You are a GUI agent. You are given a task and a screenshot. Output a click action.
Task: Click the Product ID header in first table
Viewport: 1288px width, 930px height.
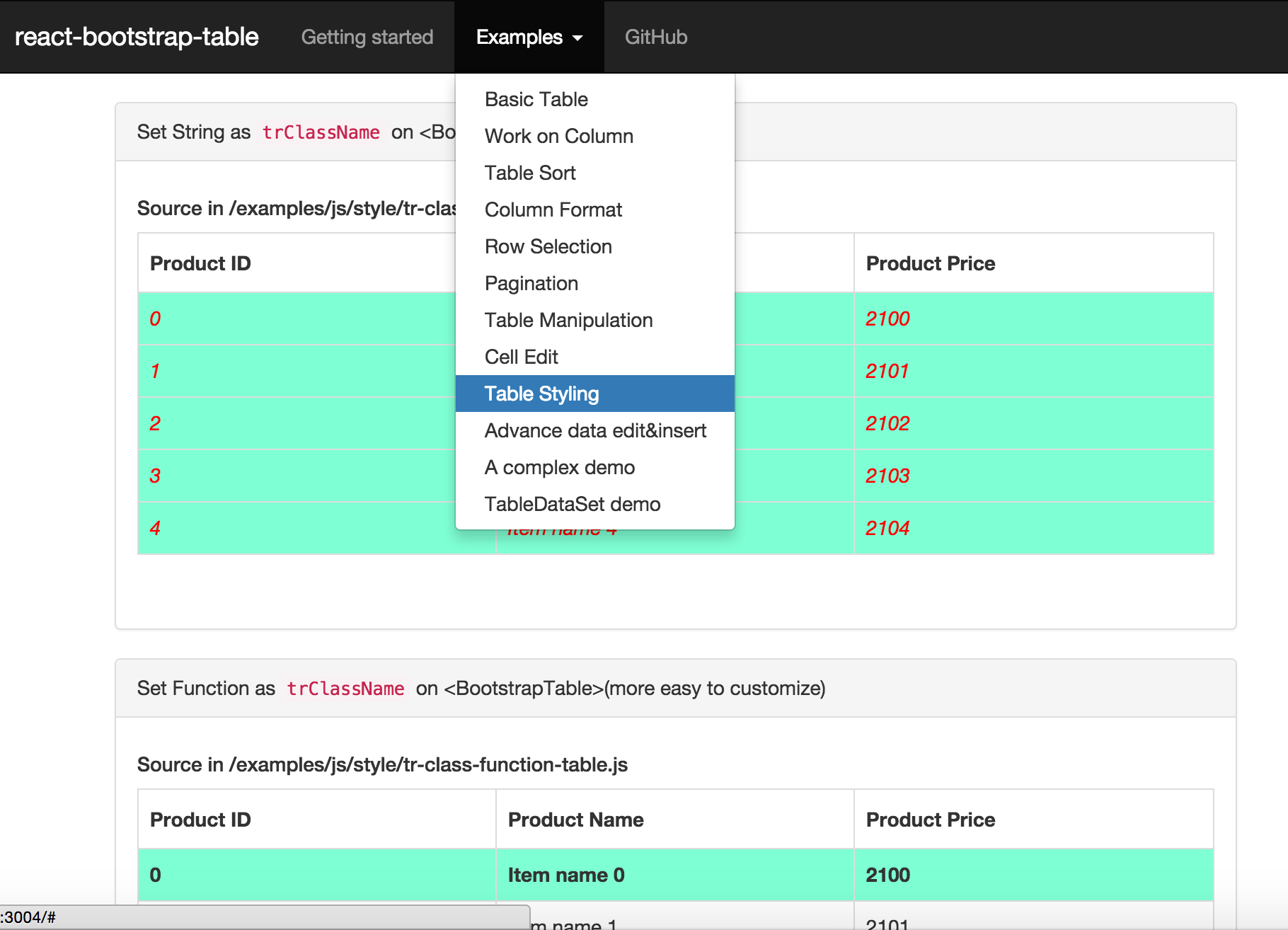click(x=200, y=263)
